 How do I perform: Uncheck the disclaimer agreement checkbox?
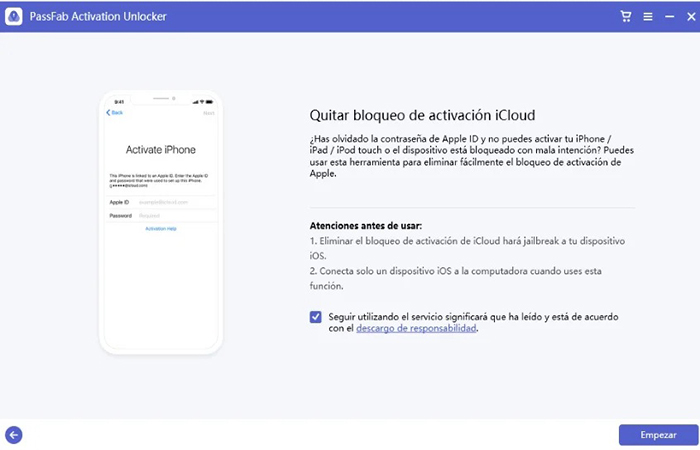click(x=316, y=317)
